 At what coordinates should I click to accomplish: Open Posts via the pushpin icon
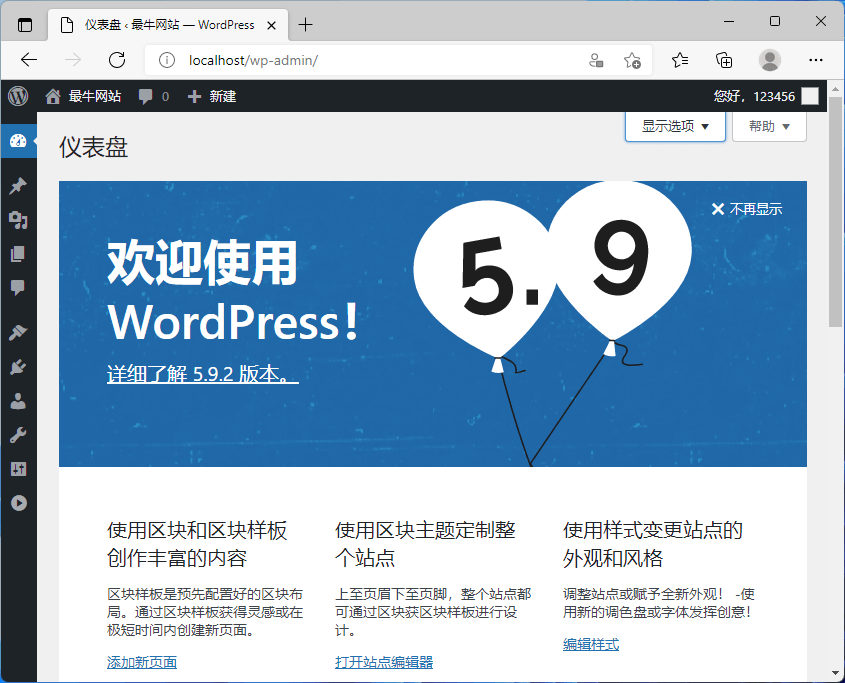tap(18, 187)
